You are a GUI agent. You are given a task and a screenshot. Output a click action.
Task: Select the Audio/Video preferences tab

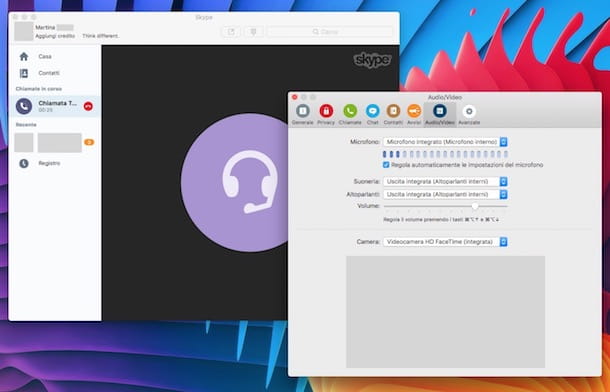click(440, 114)
